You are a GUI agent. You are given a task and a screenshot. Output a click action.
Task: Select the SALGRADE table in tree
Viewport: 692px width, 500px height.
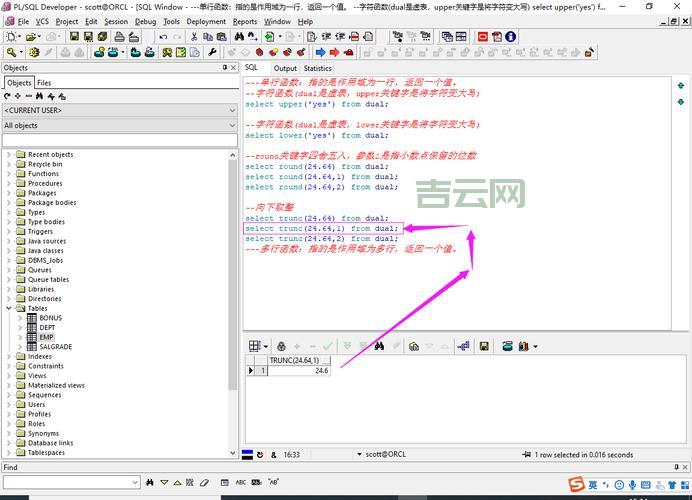point(55,346)
